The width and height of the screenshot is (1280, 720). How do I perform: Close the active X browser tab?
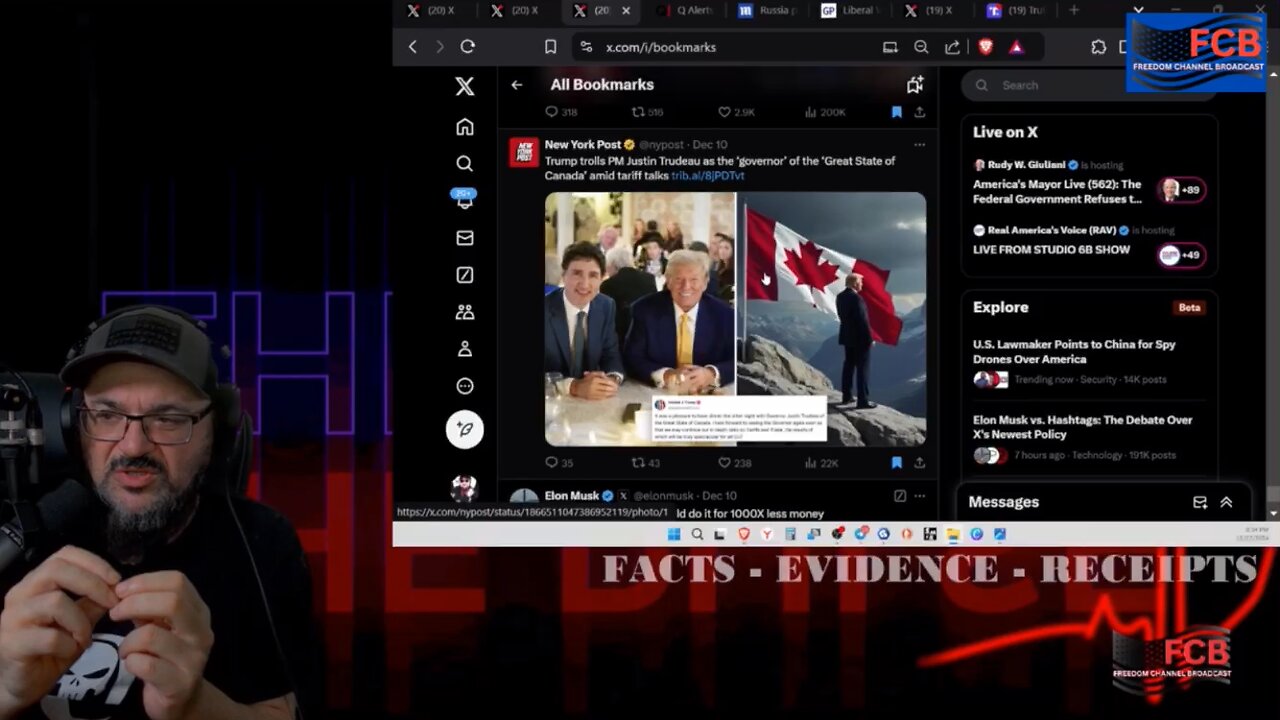626,11
